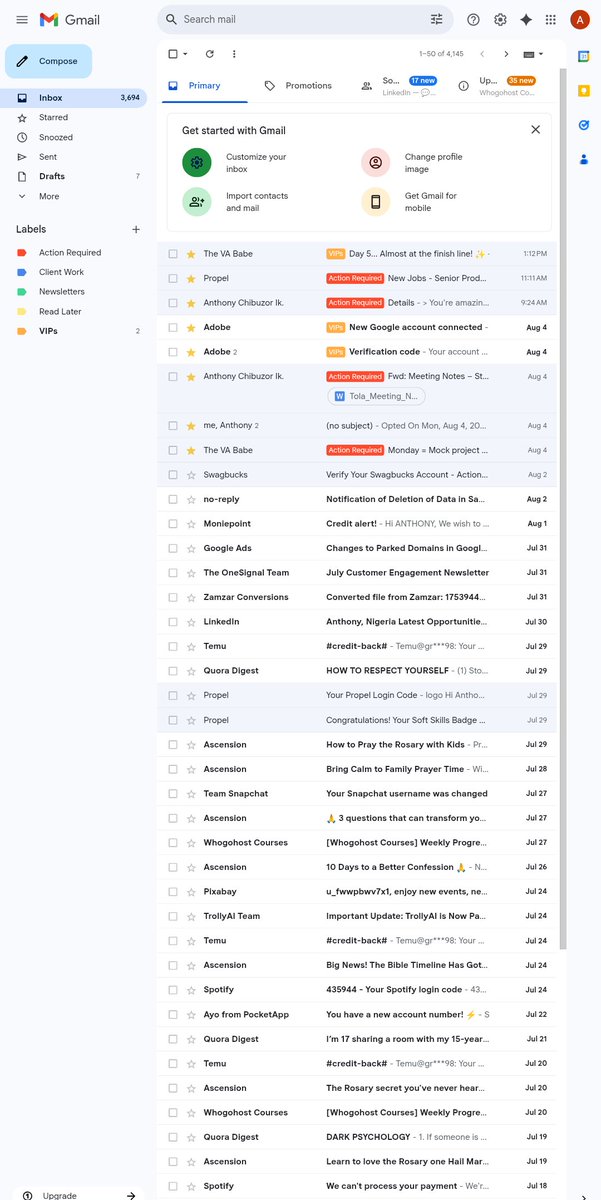Star the Moniepoint Credit alert email
Image resolution: width=601 pixels, height=1200 pixels.
coord(191,524)
